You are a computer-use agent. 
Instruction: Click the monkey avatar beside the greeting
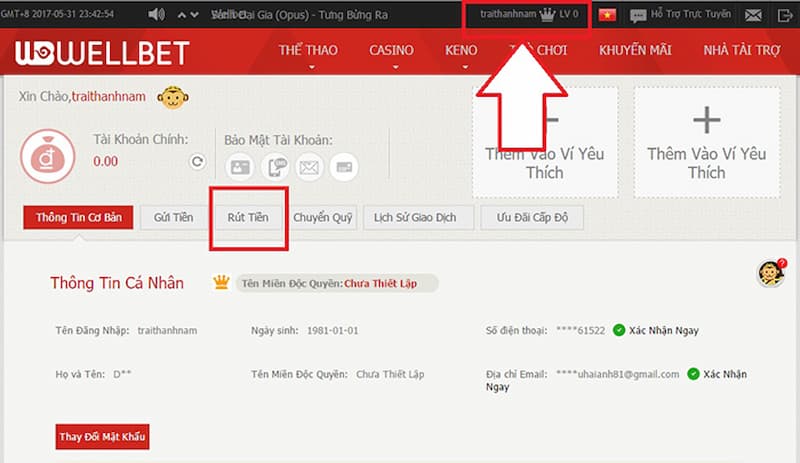click(x=176, y=97)
